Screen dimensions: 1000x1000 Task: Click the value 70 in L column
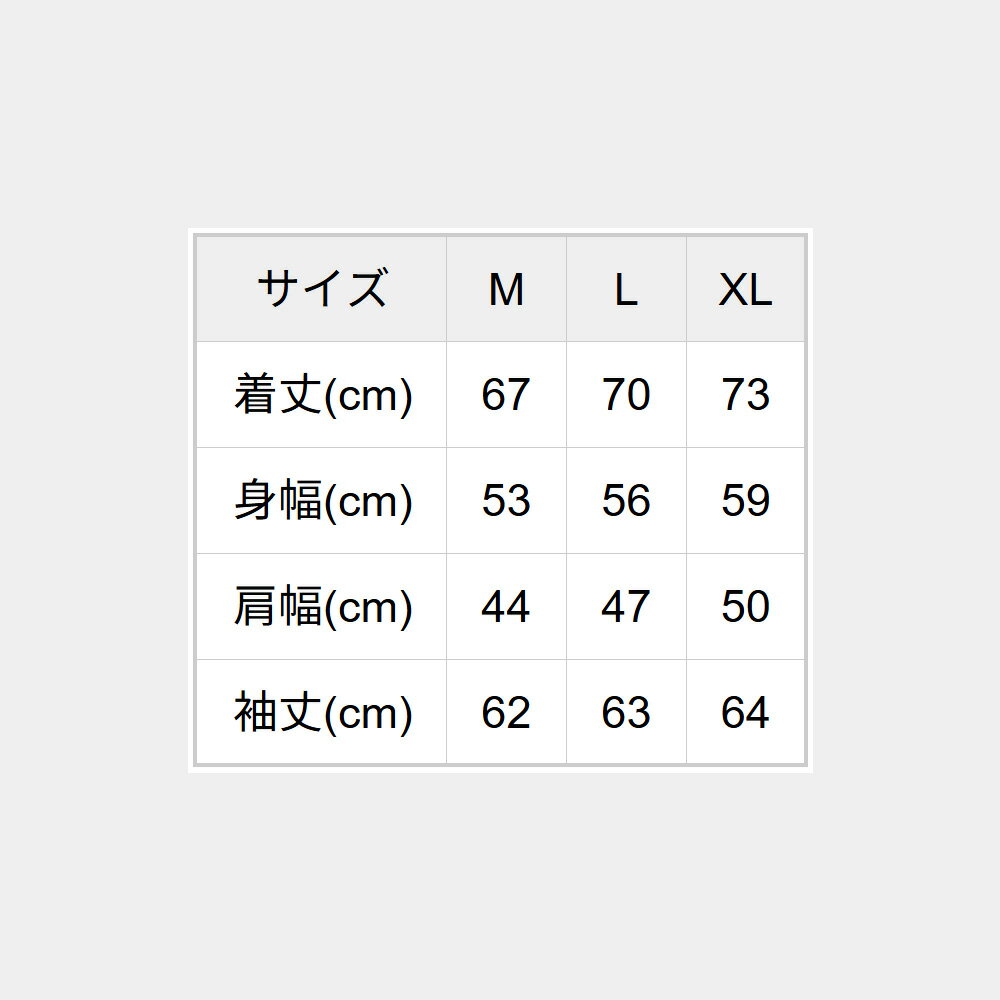pos(626,395)
